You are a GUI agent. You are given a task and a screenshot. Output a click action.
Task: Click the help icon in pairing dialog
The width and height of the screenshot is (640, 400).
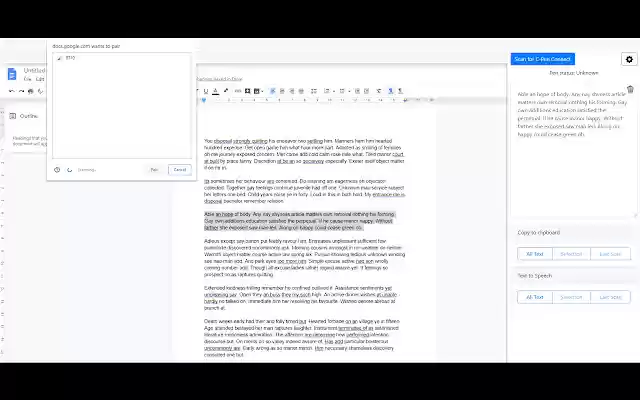57,170
